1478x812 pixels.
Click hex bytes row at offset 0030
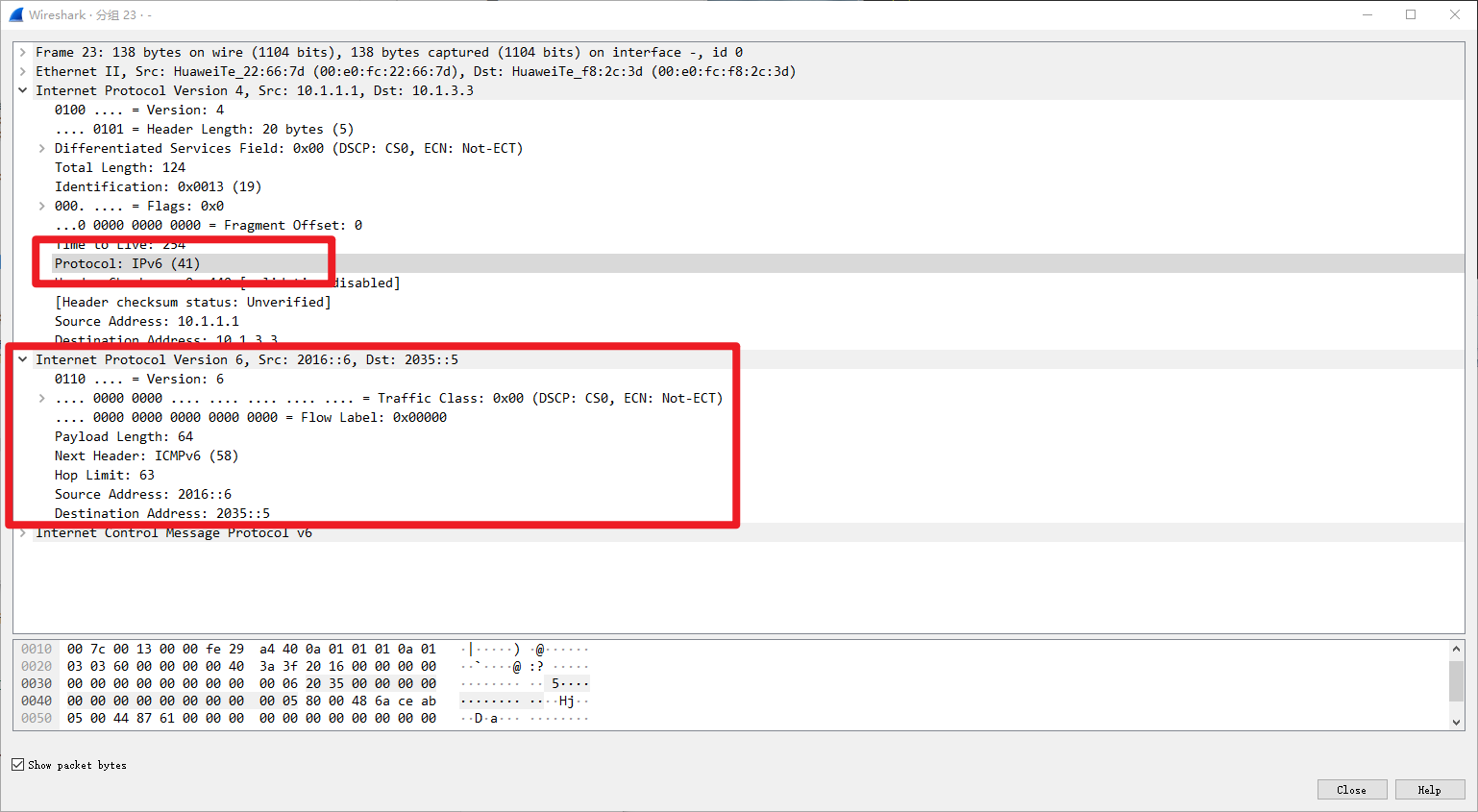point(252,684)
